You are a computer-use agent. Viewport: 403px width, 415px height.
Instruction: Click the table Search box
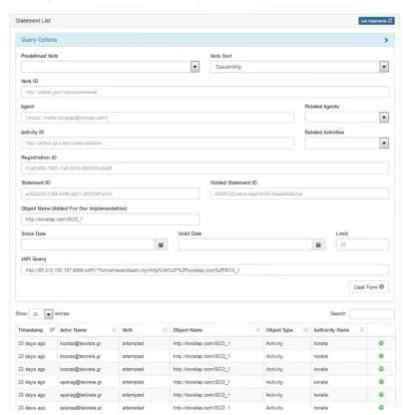[x=372, y=314]
